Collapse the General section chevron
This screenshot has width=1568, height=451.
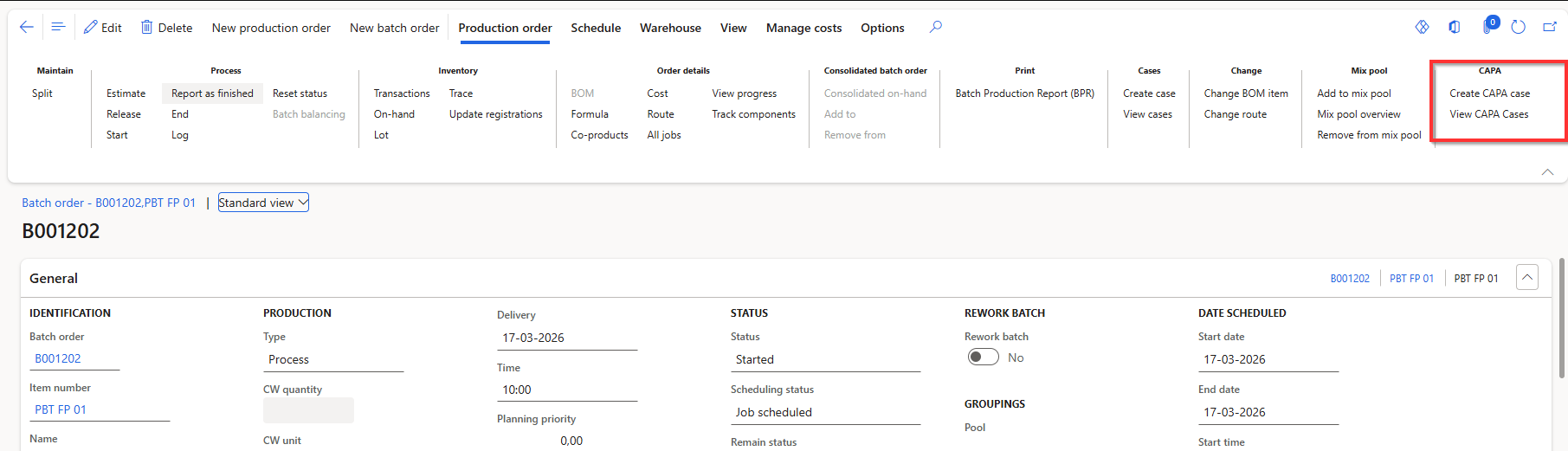click(x=1527, y=278)
